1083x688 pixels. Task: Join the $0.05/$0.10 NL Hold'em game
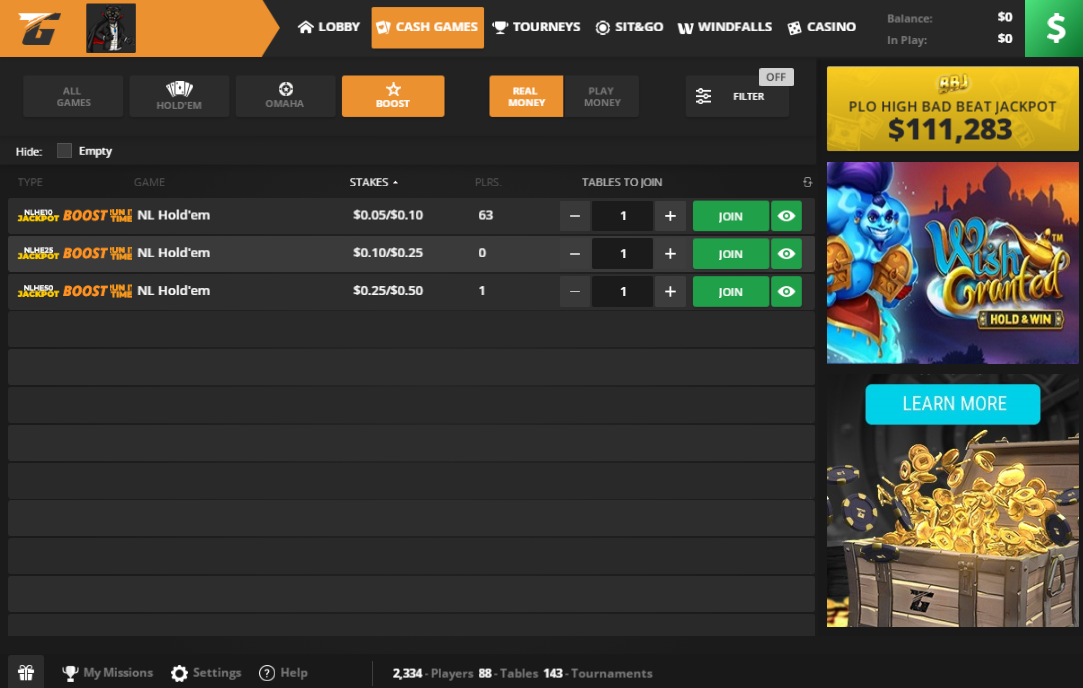(x=730, y=216)
